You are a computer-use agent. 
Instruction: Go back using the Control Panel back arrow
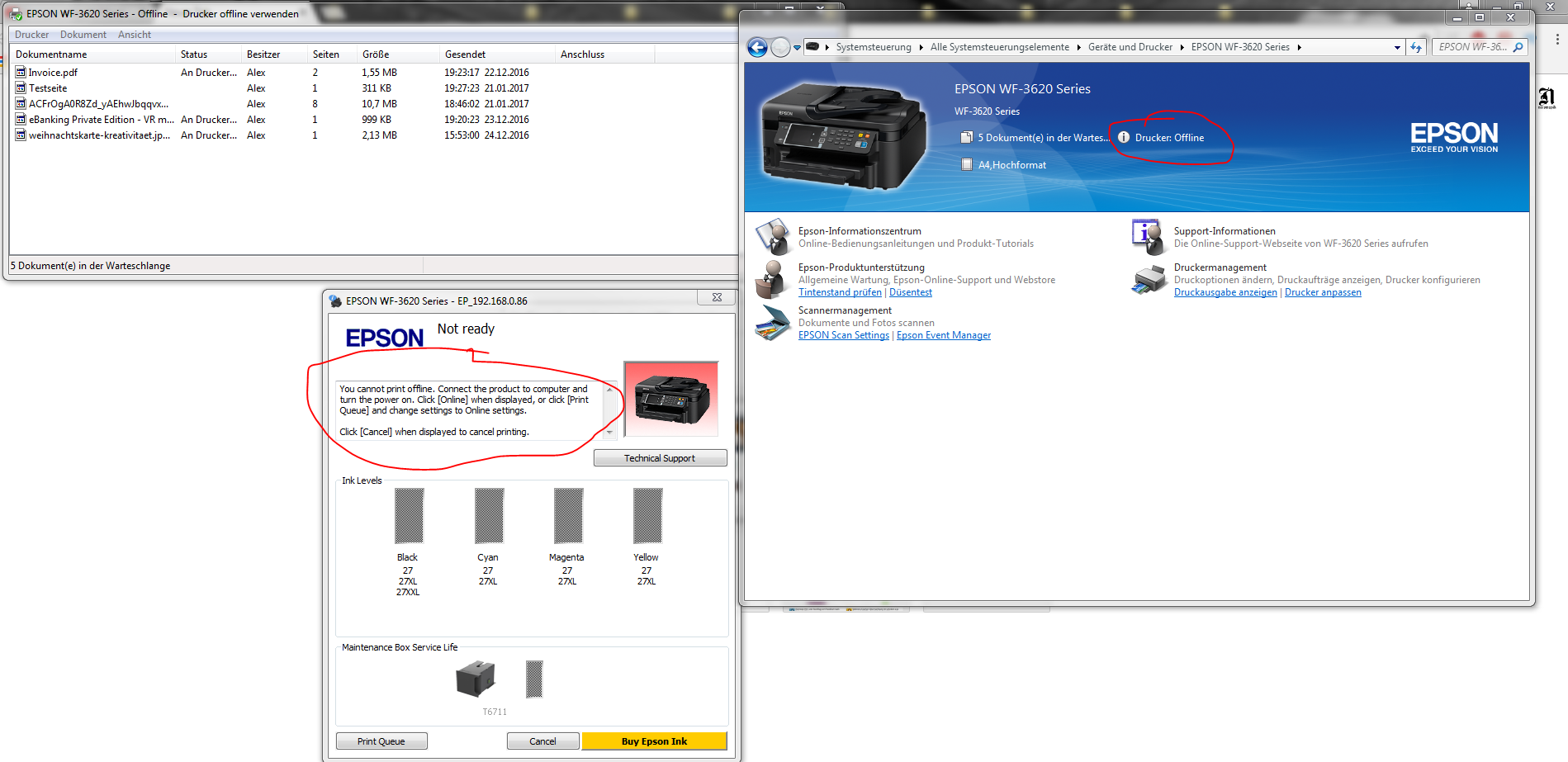tap(757, 47)
